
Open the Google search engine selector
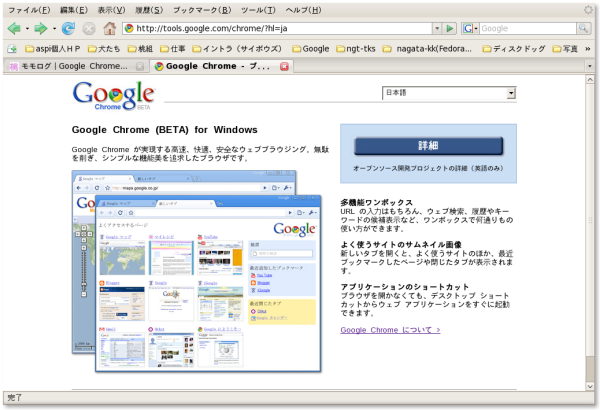pyautogui.click(x=470, y=28)
